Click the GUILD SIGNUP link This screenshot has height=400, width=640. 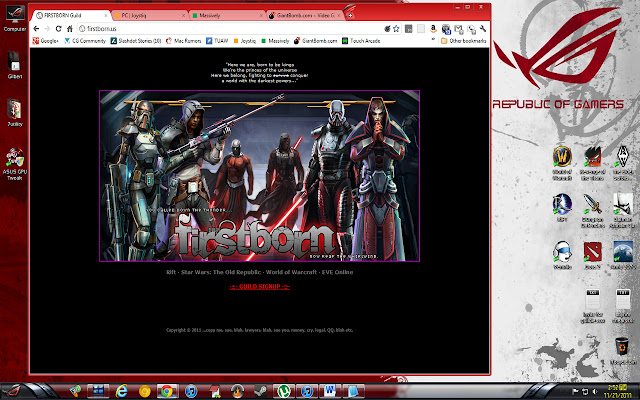261,286
